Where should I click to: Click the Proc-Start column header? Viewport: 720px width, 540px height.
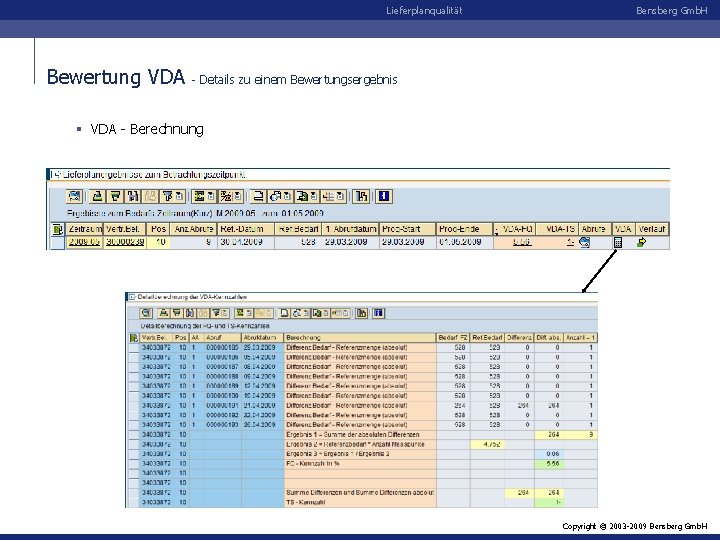[407, 229]
